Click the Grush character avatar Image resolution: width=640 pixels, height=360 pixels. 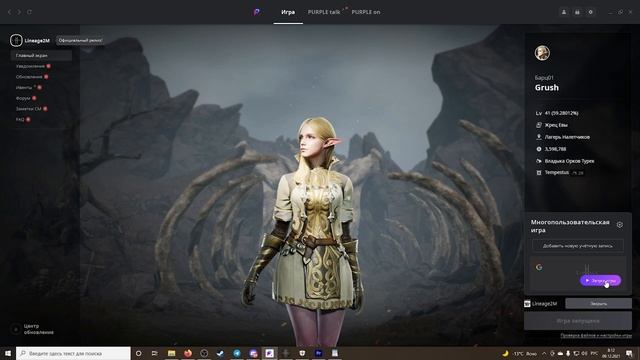542,53
